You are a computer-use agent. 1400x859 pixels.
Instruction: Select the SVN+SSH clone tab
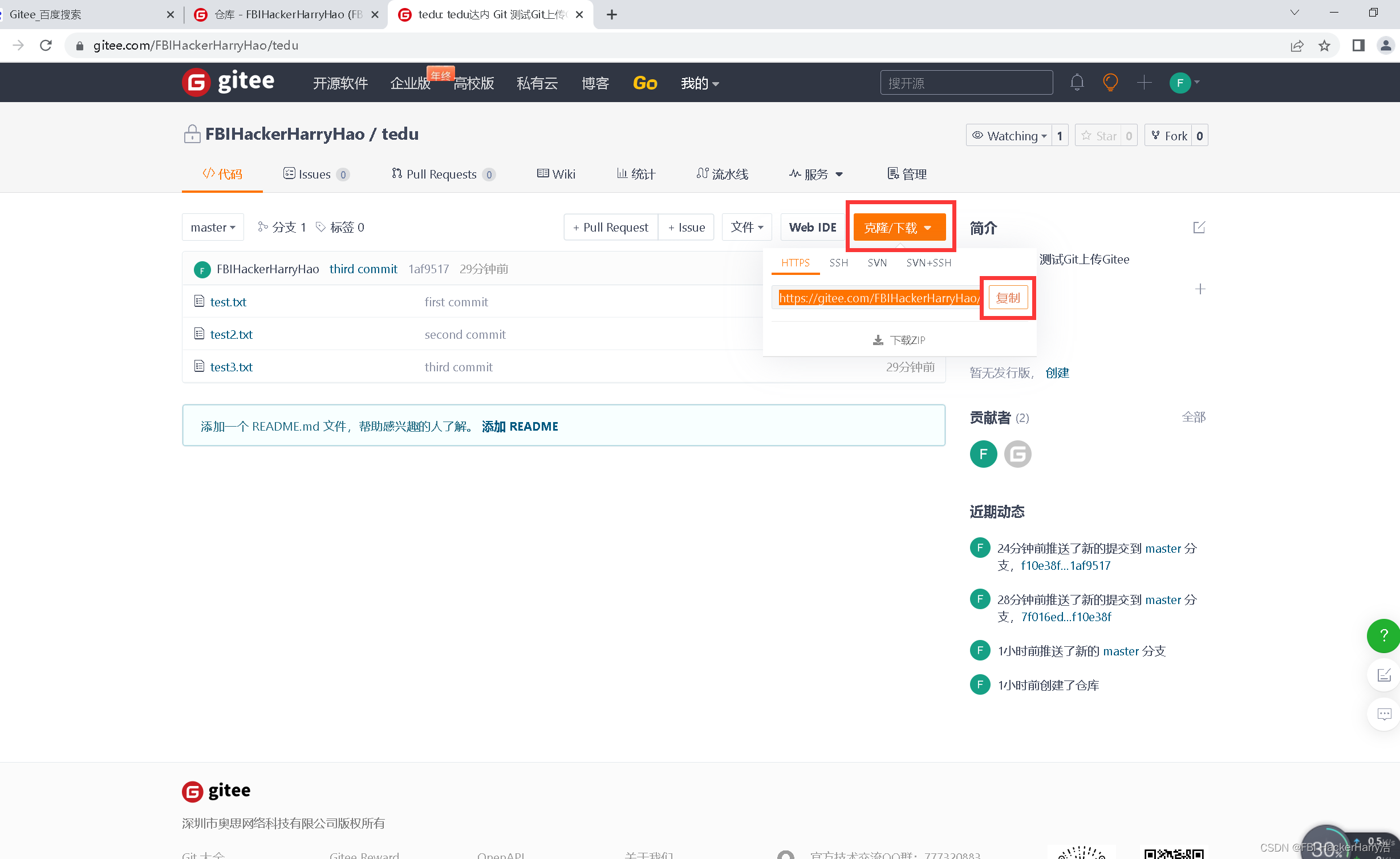[928, 263]
